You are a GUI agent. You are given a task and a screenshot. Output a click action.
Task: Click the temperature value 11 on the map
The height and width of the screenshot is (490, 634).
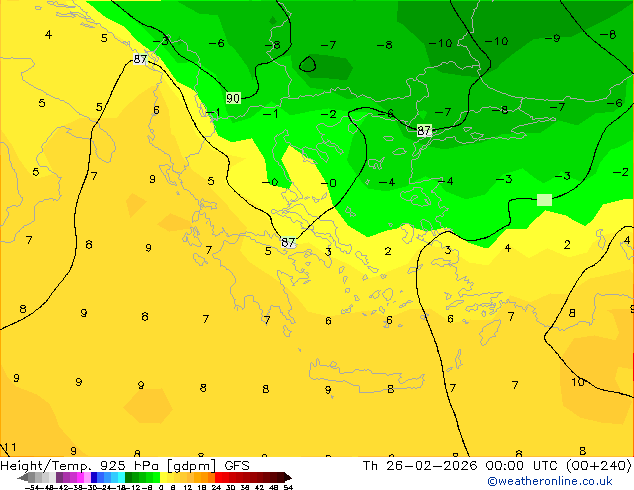tap(9, 447)
